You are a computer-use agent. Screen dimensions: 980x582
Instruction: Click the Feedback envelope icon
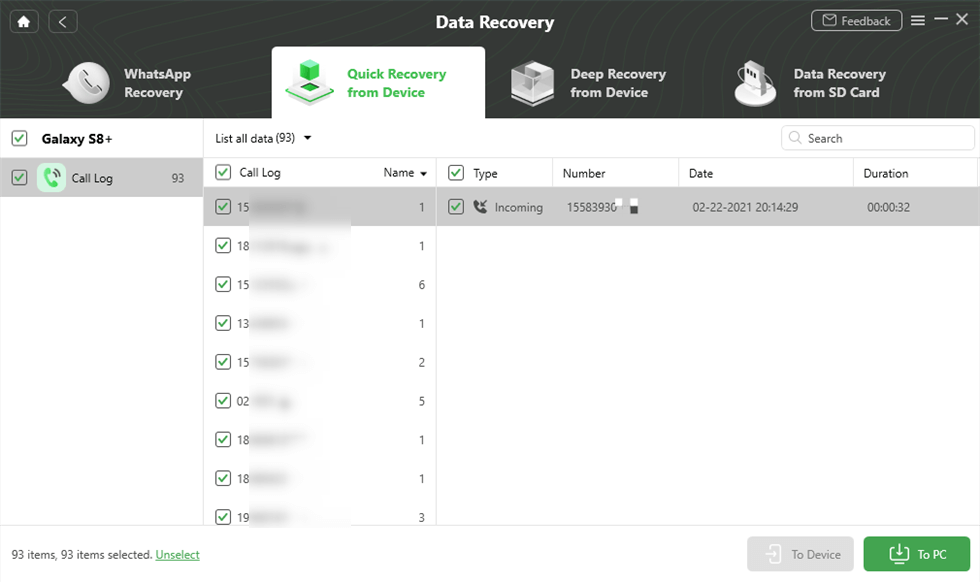coord(829,21)
